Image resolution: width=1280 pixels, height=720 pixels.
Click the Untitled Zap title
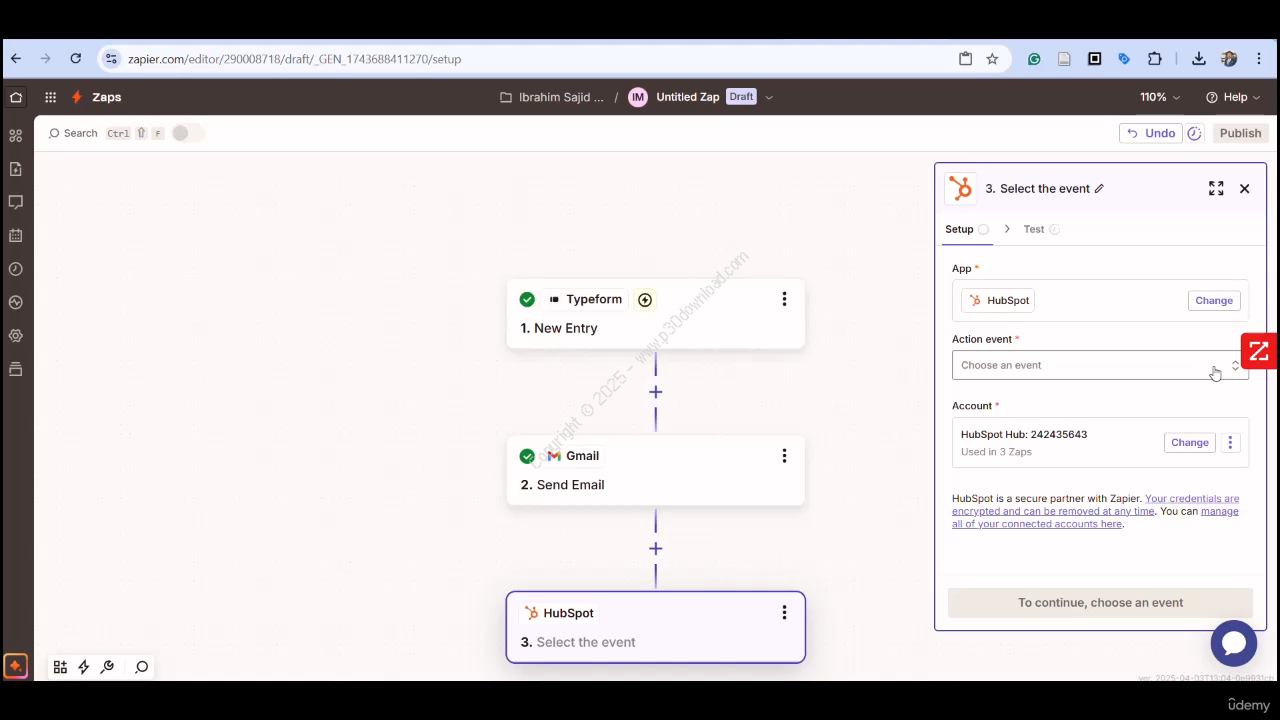(688, 97)
